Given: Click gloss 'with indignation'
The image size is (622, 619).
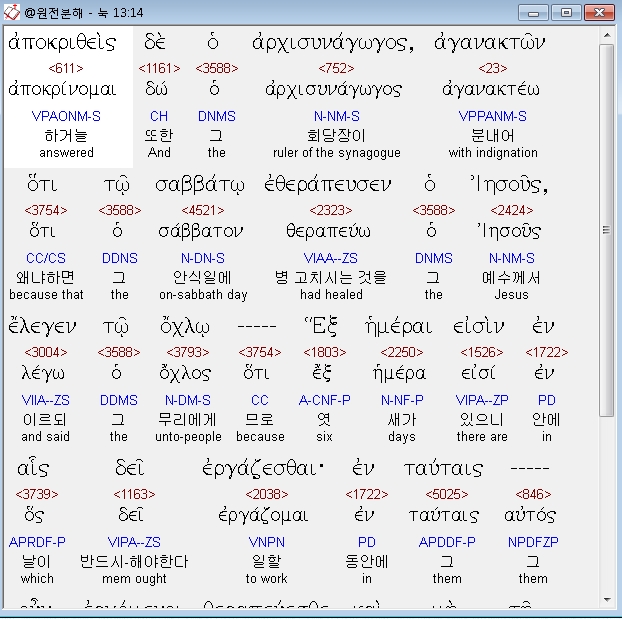Looking at the screenshot, I should [493, 152].
